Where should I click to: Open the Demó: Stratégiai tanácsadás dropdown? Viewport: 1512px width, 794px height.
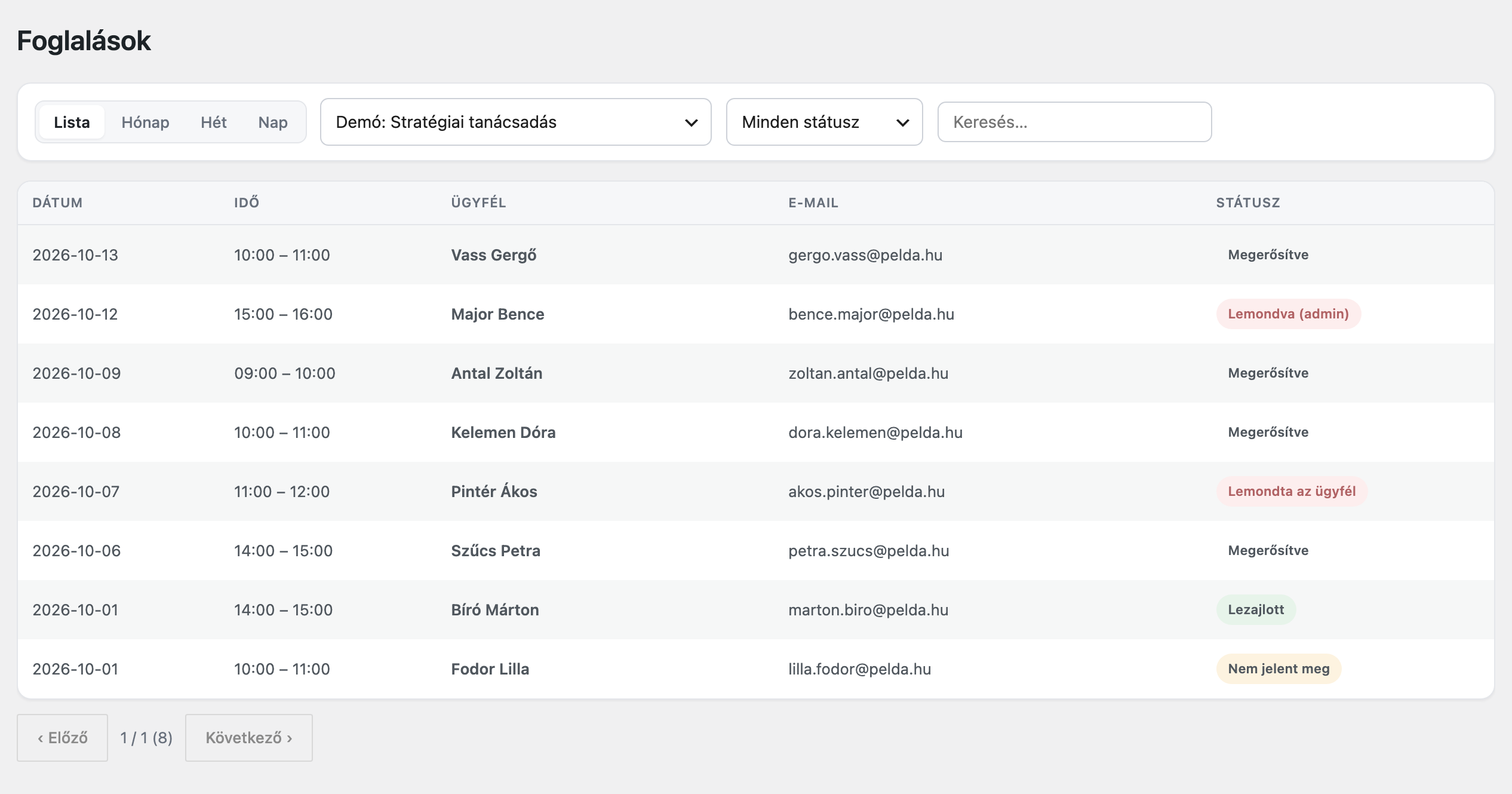pyautogui.click(x=515, y=122)
